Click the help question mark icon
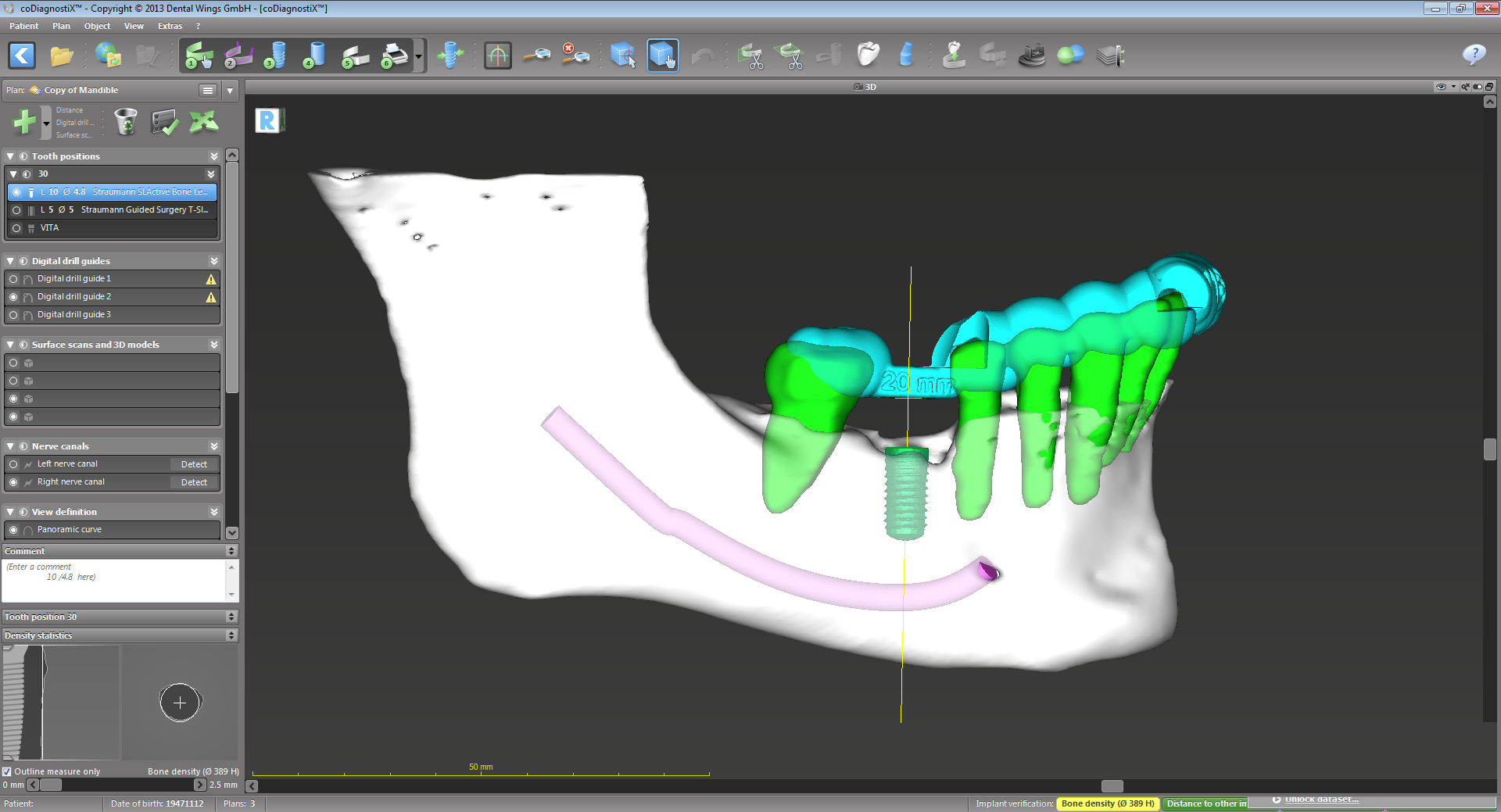 pos(1474,55)
